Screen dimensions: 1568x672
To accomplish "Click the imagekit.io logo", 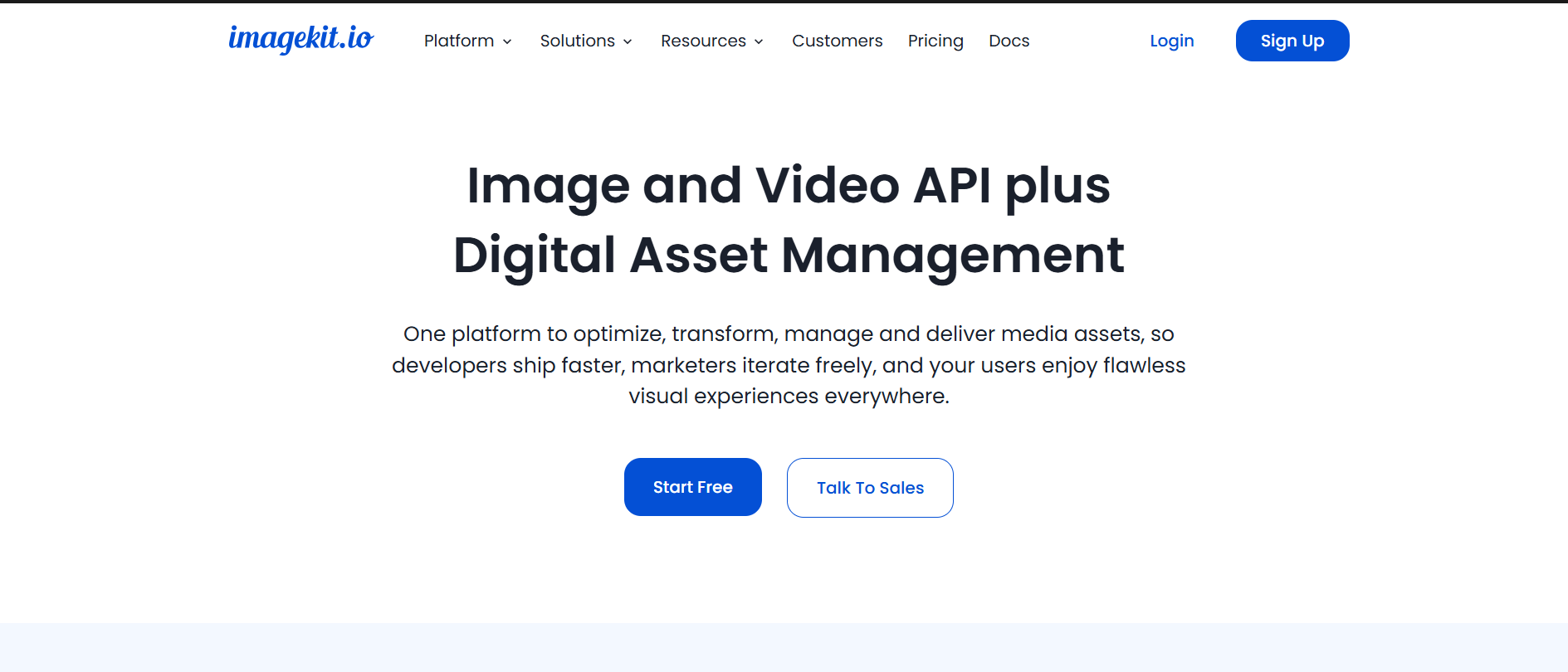I will 300,39.
